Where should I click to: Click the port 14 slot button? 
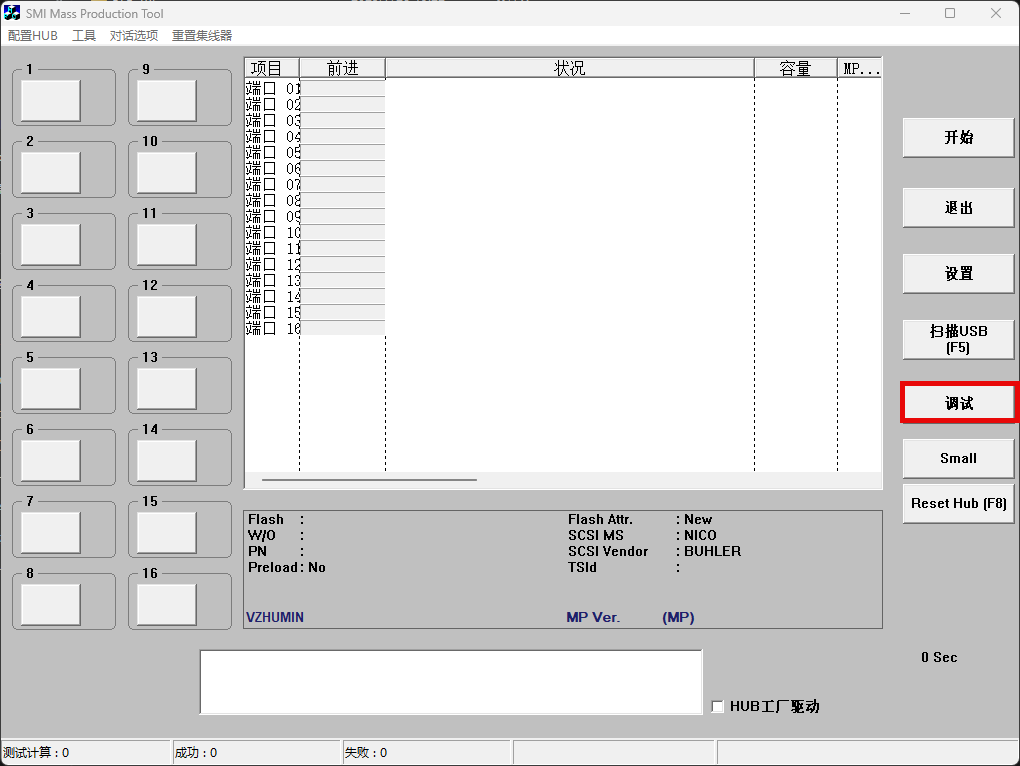(x=166, y=461)
